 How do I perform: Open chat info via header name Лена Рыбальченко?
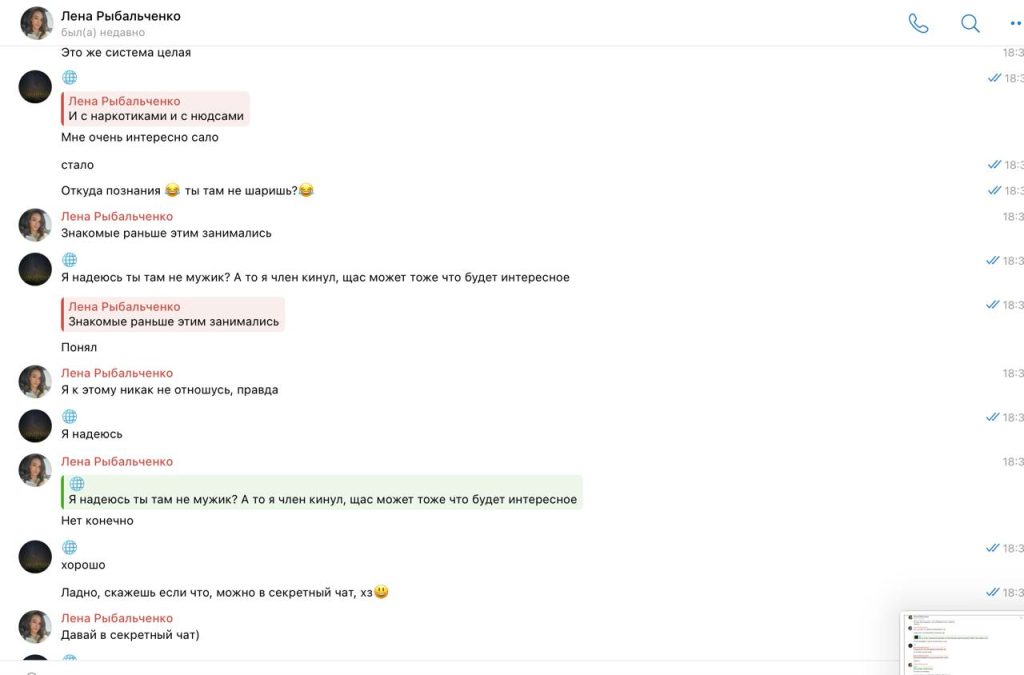121,16
